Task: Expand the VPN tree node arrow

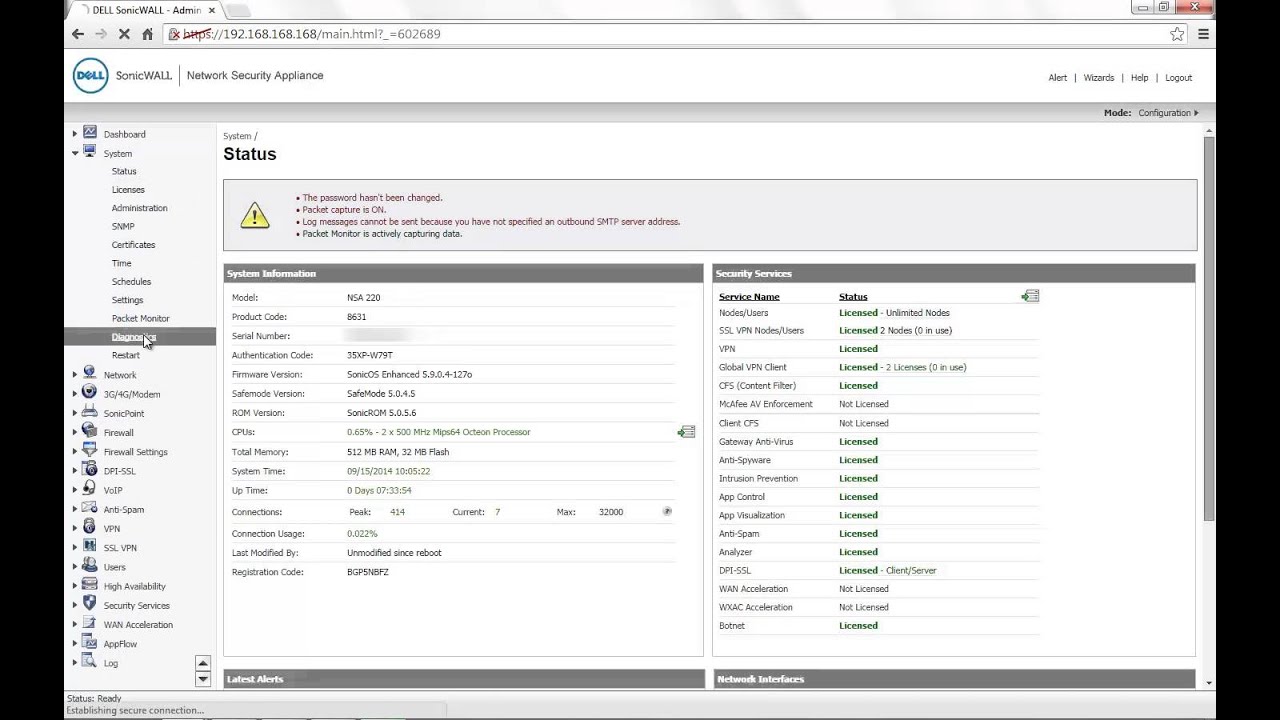Action: 74,529
